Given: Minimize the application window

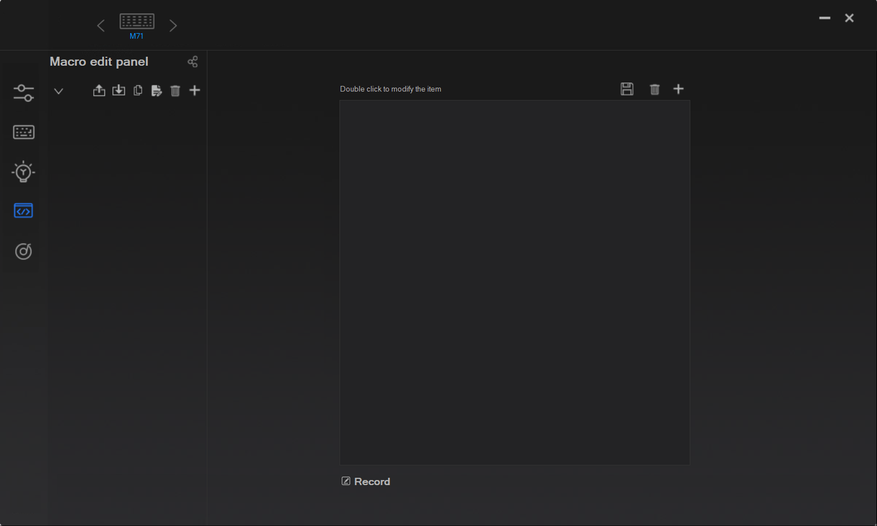Looking at the screenshot, I should (x=824, y=18).
